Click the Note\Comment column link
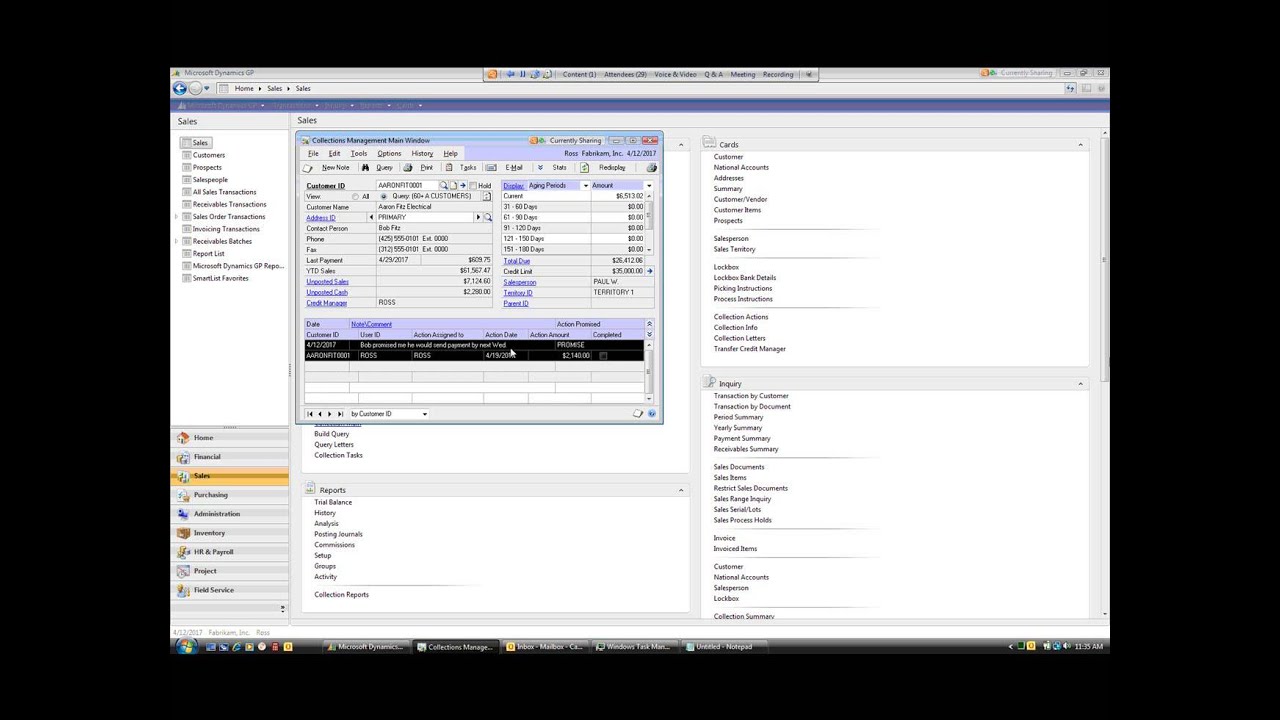This screenshot has height=720, width=1280. 371,324
